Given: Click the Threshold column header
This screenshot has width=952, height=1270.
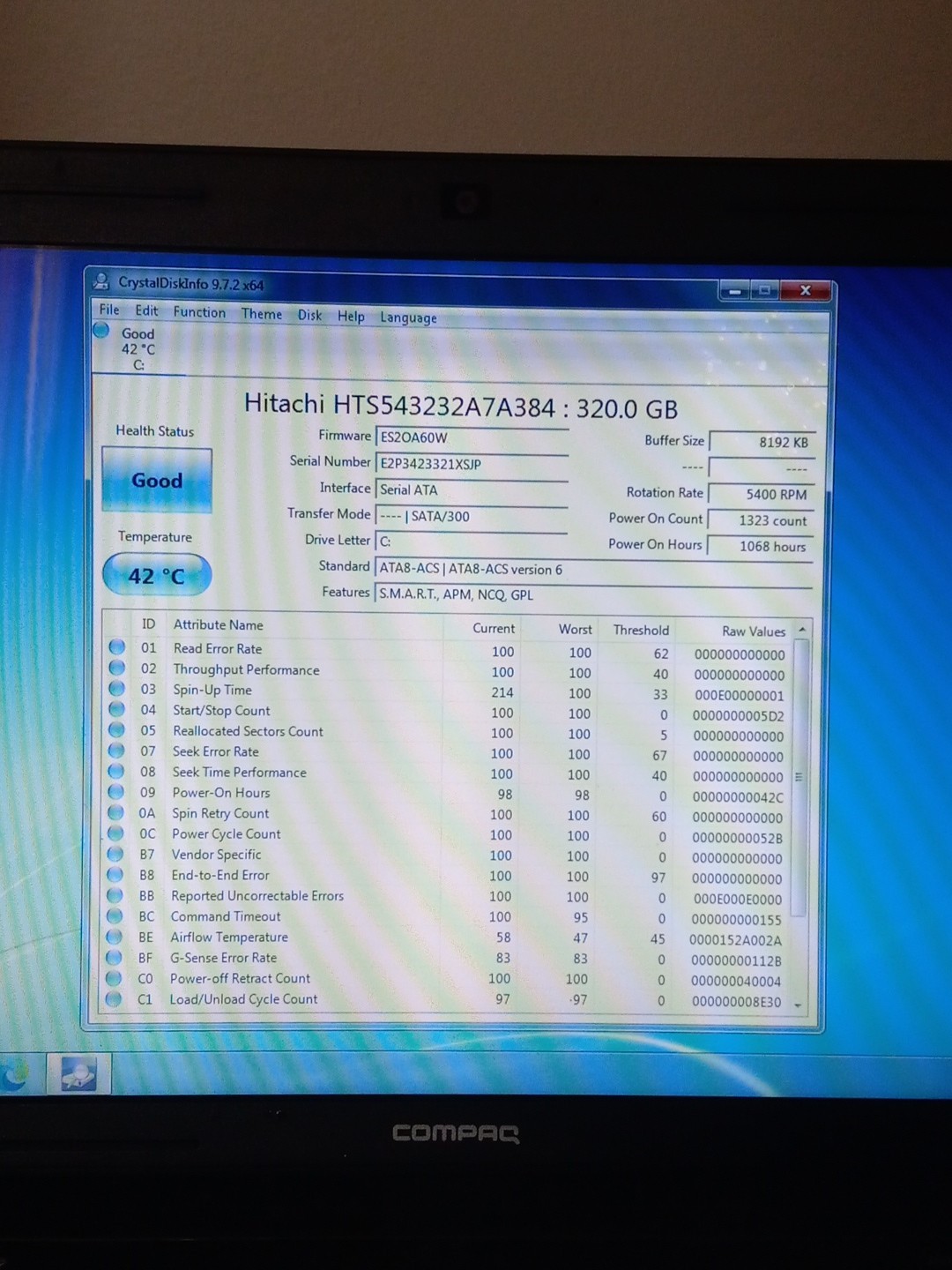Looking at the screenshot, I should pos(641,630).
